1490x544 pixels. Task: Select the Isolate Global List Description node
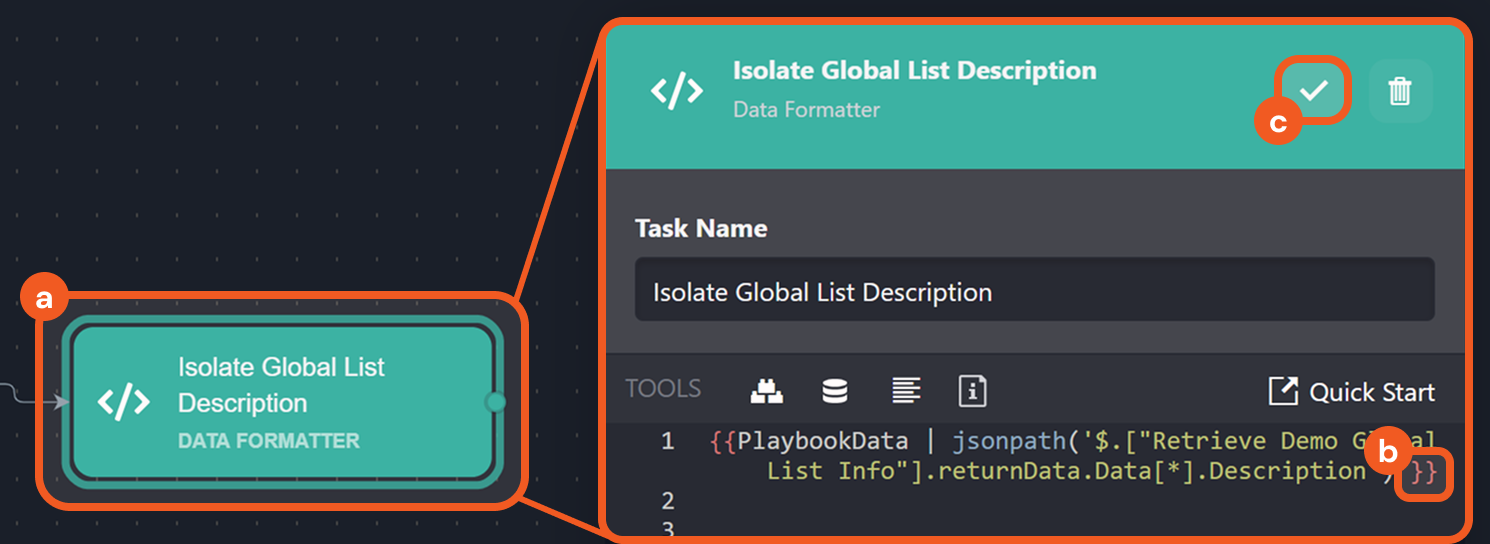280,402
